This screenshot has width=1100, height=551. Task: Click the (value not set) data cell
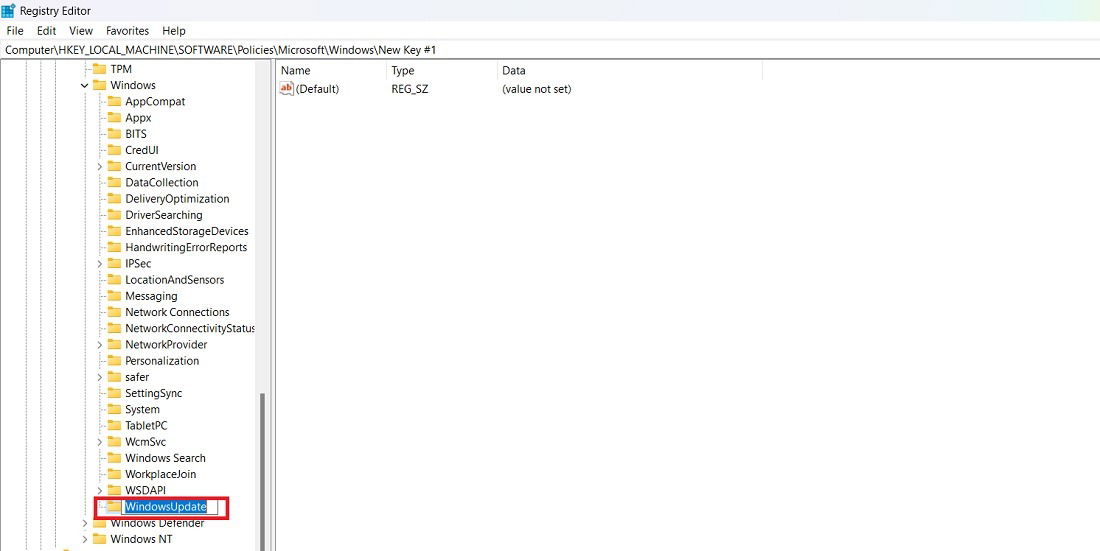537,89
